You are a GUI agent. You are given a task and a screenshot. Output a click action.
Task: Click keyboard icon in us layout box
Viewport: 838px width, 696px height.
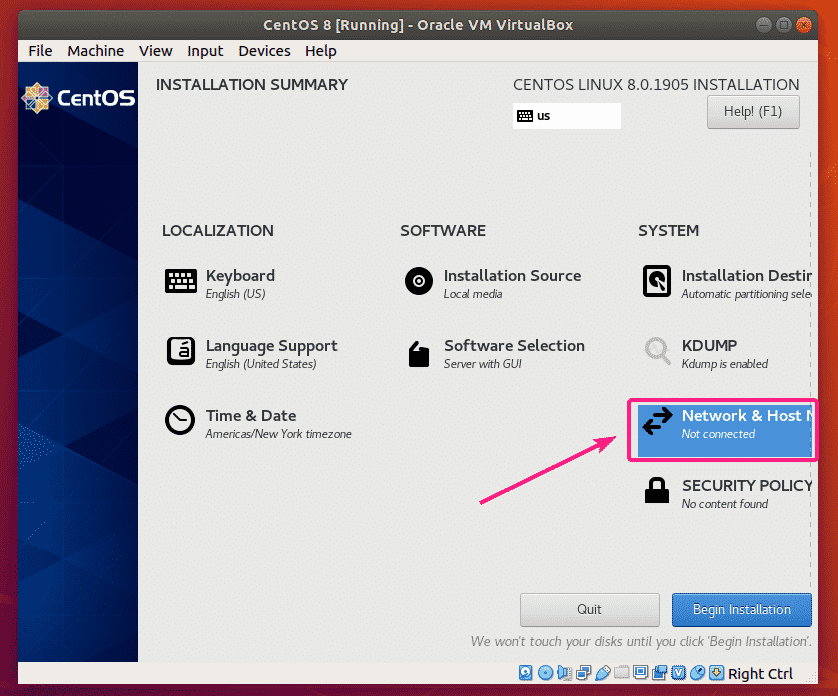click(525, 116)
